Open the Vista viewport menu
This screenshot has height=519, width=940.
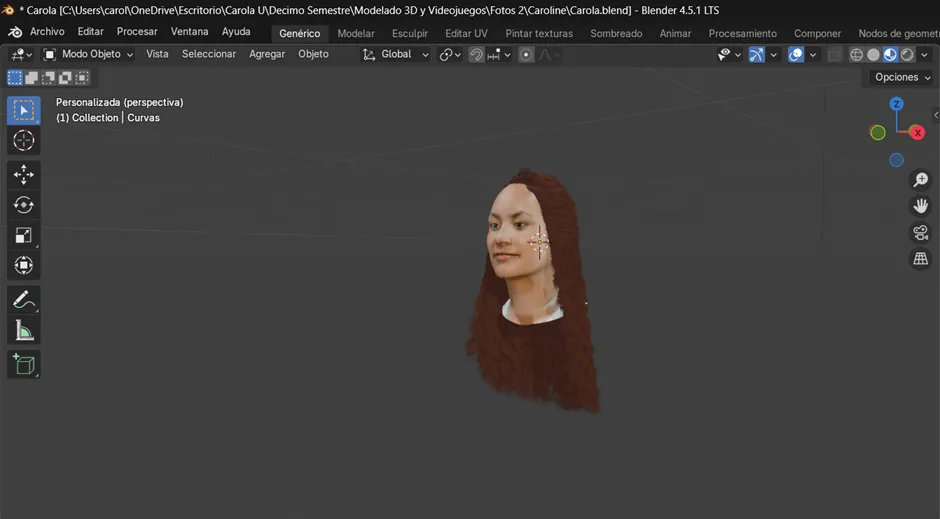point(157,55)
